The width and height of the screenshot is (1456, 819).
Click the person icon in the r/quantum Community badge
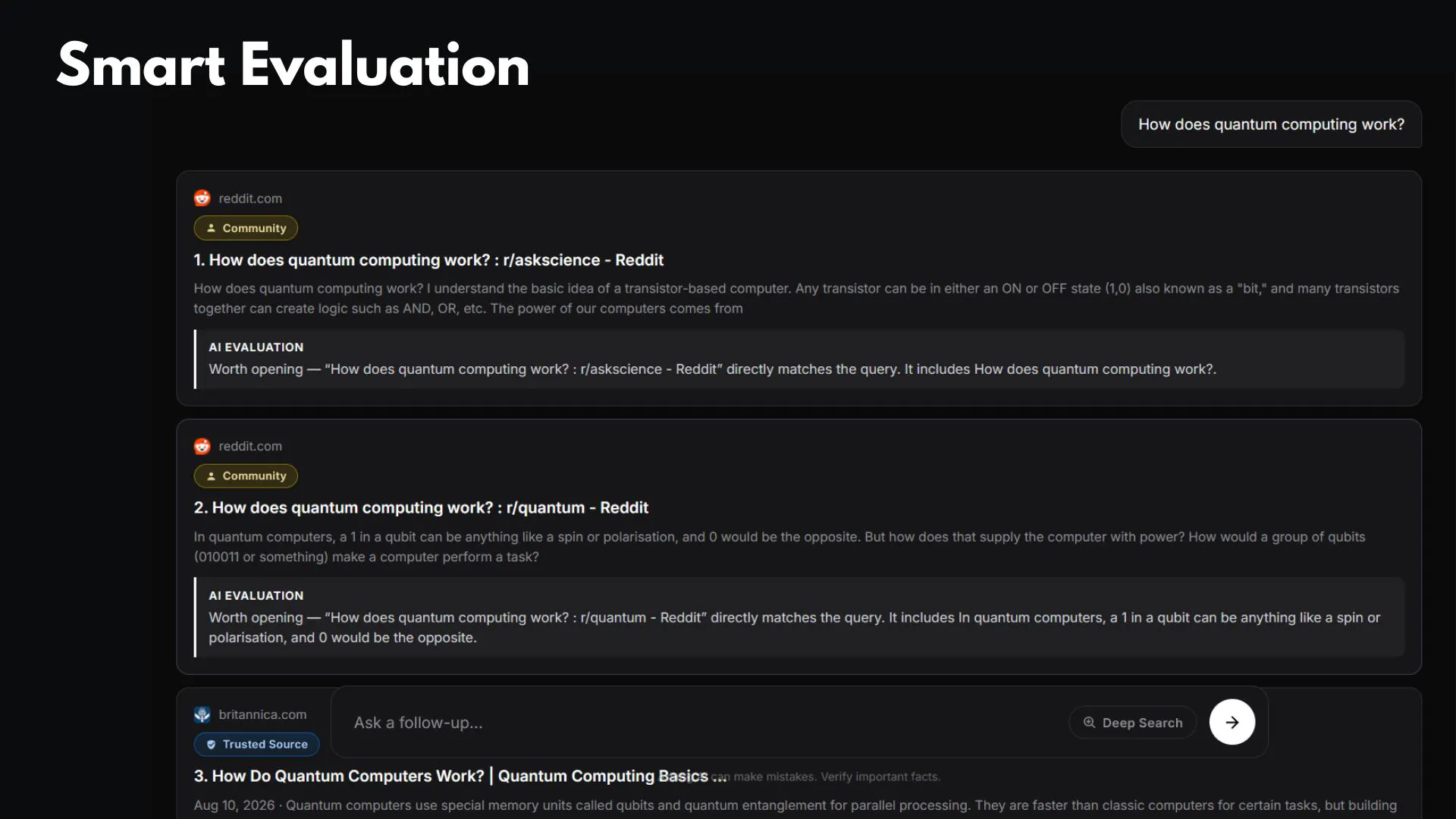coord(212,476)
